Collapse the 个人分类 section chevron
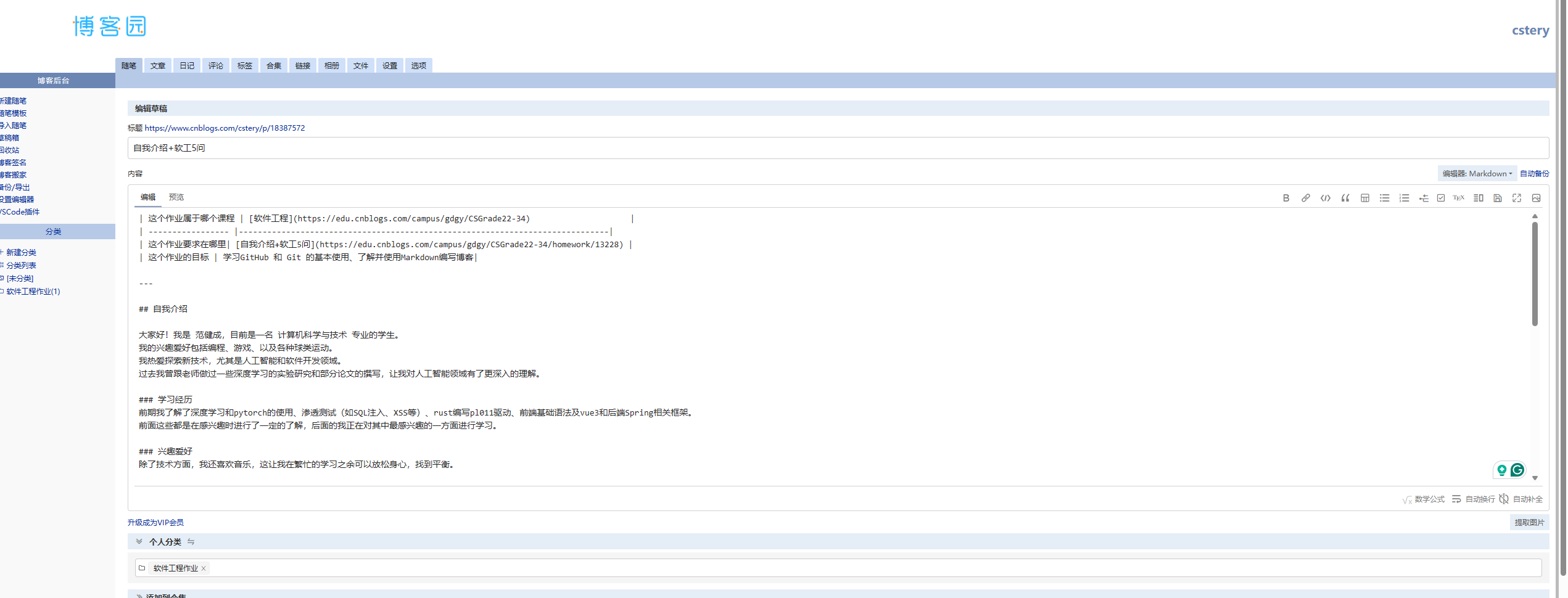1568x598 pixels. tap(139, 541)
